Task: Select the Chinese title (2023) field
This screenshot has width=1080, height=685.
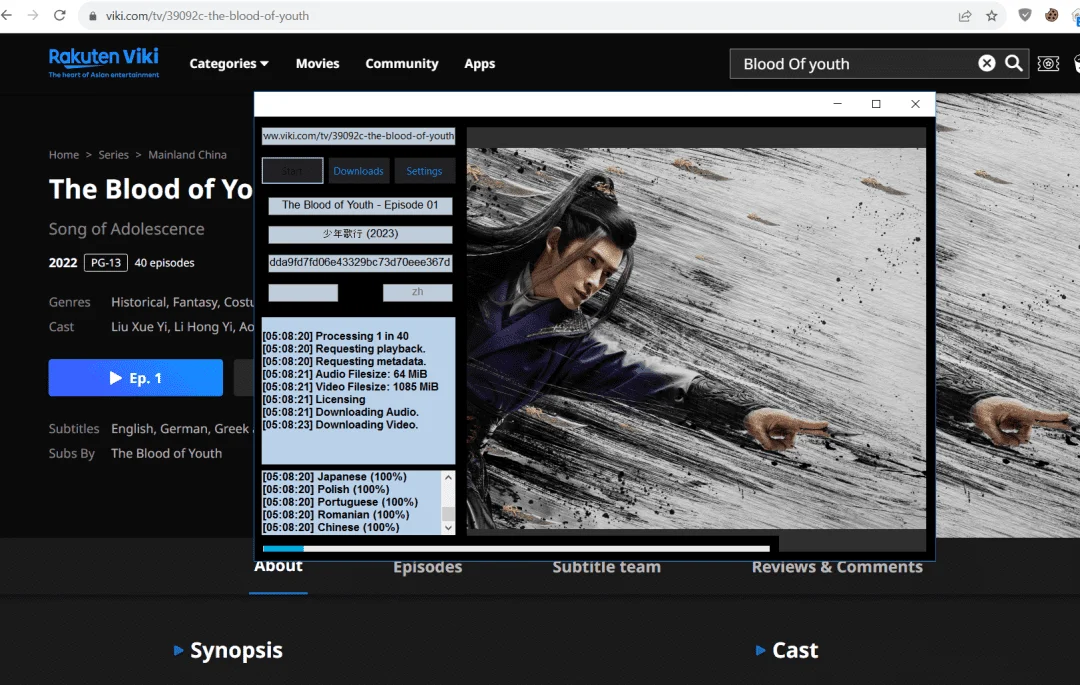Action: coord(360,234)
